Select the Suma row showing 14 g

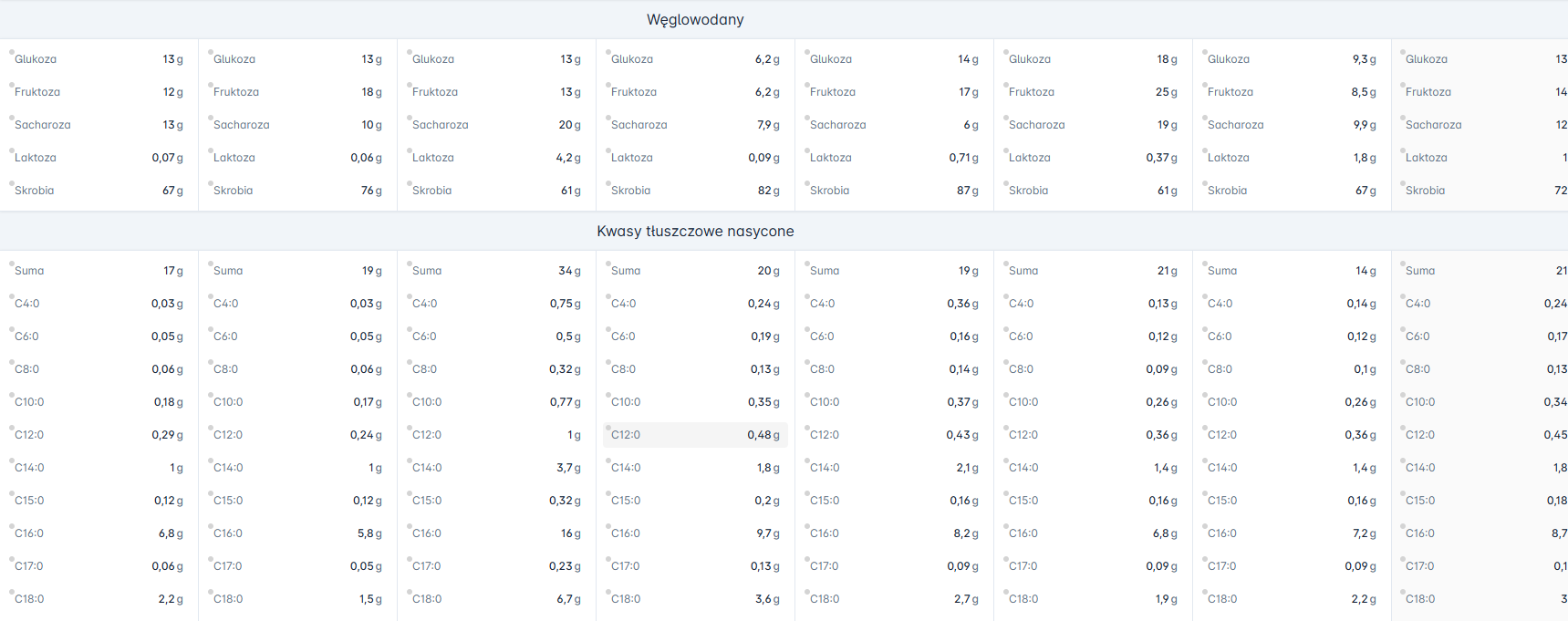(1292, 271)
